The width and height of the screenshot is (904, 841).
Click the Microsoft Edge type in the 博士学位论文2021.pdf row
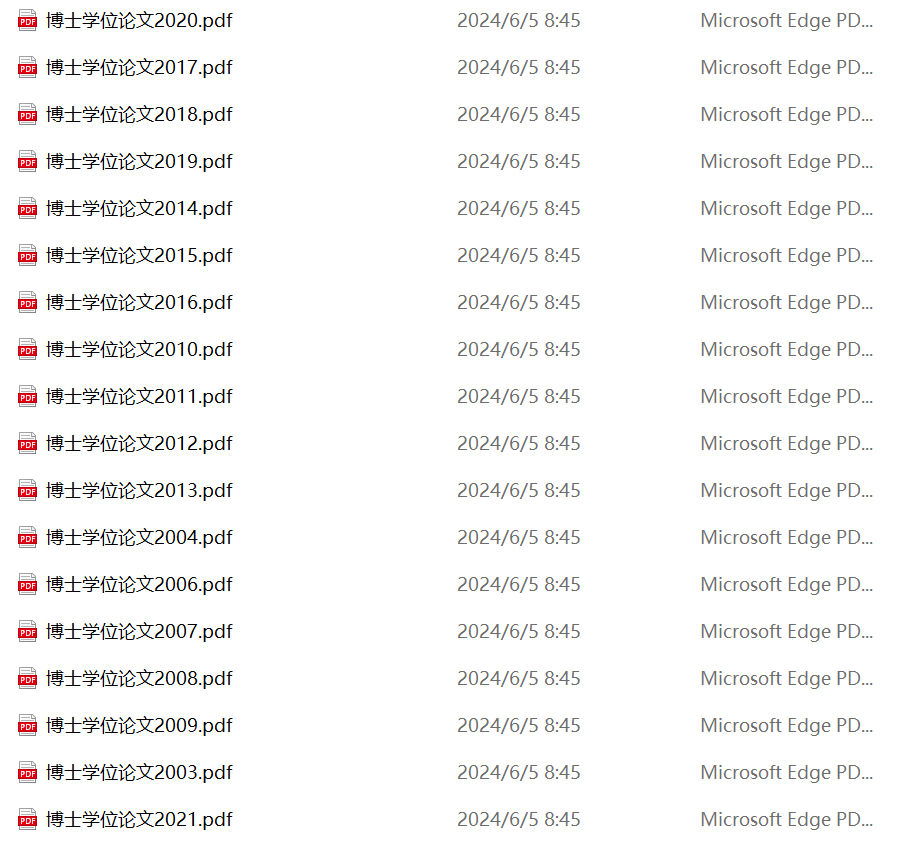point(786,820)
